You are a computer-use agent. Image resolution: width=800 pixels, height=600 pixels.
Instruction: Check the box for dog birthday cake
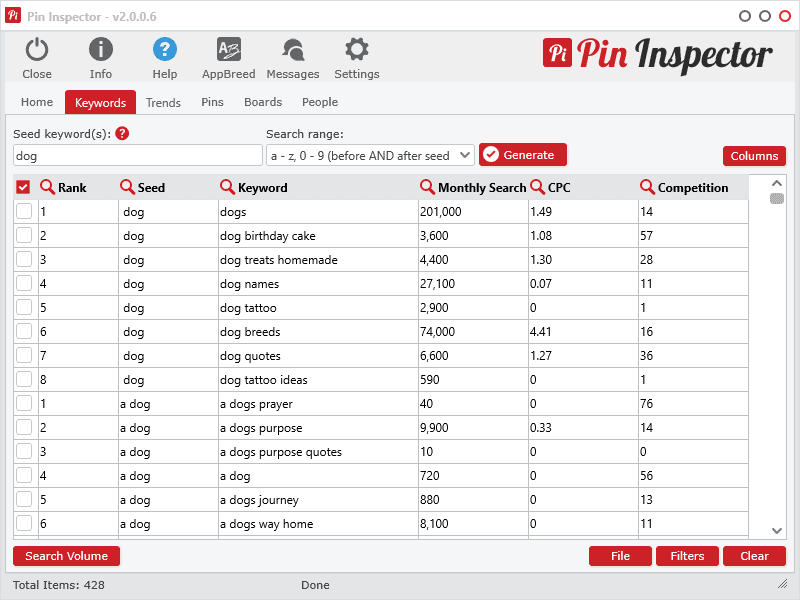pos(24,235)
